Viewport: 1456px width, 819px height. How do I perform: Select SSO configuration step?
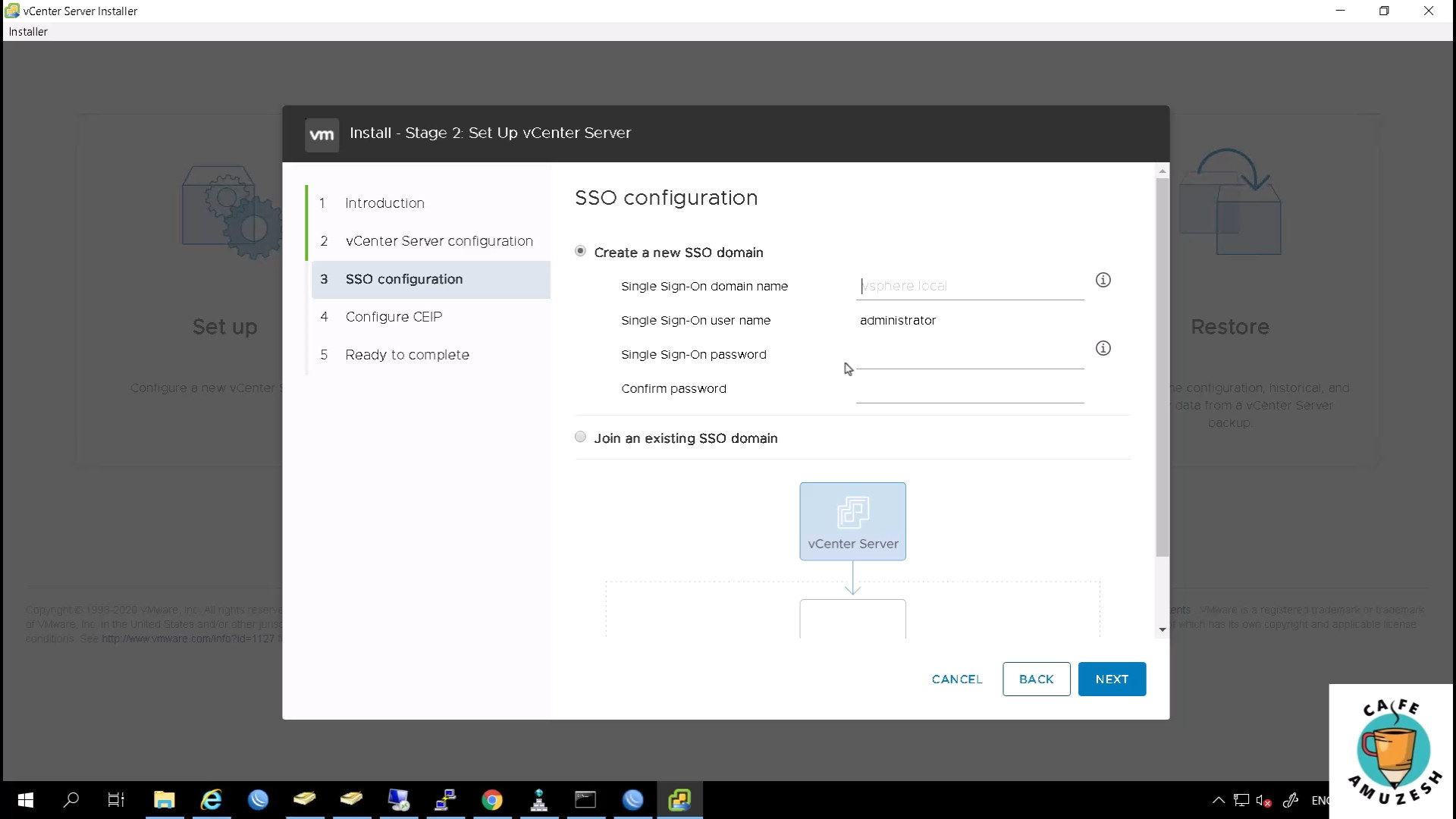pyautogui.click(x=430, y=279)
